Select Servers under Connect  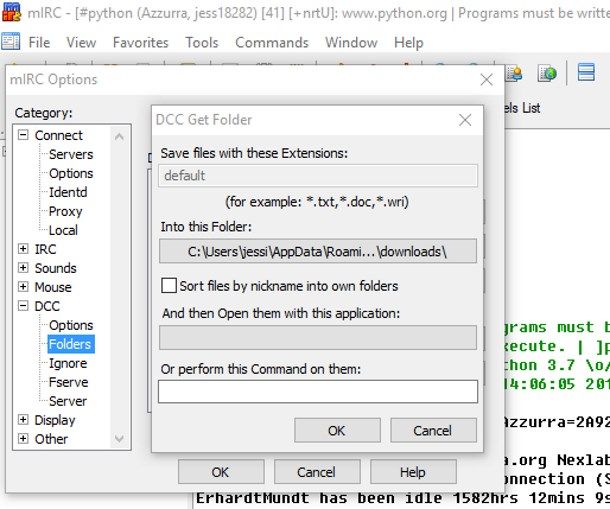click(x=71, y=154)
